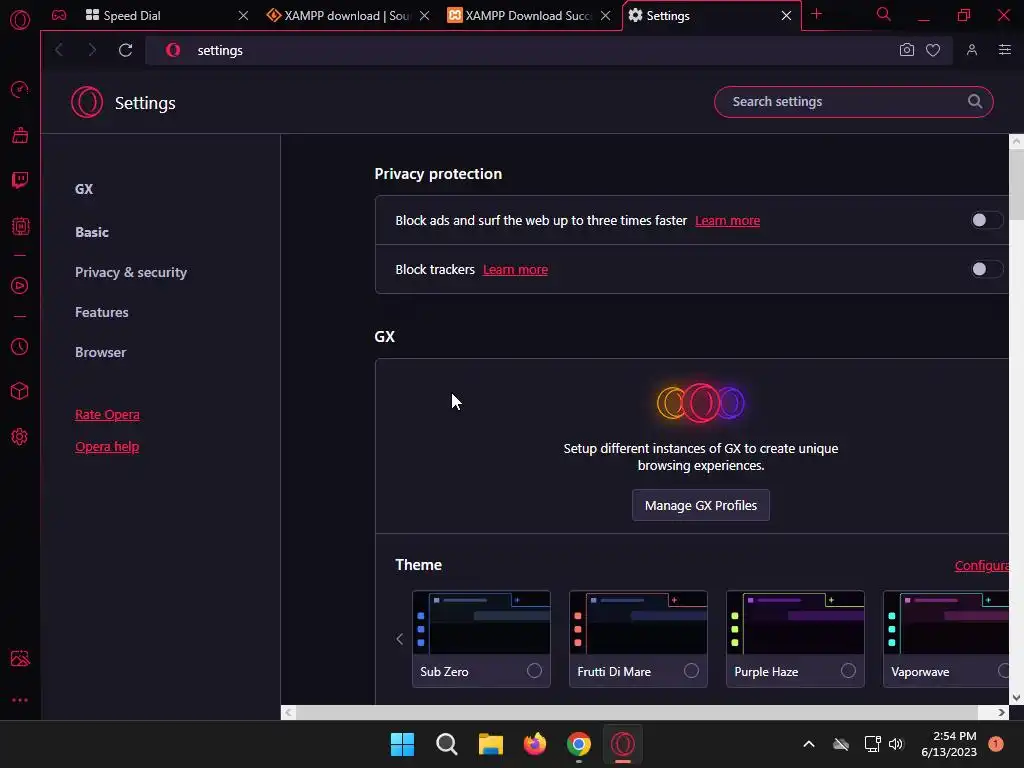
Task: Open Privacy & security section
Action: pos(131,272)
